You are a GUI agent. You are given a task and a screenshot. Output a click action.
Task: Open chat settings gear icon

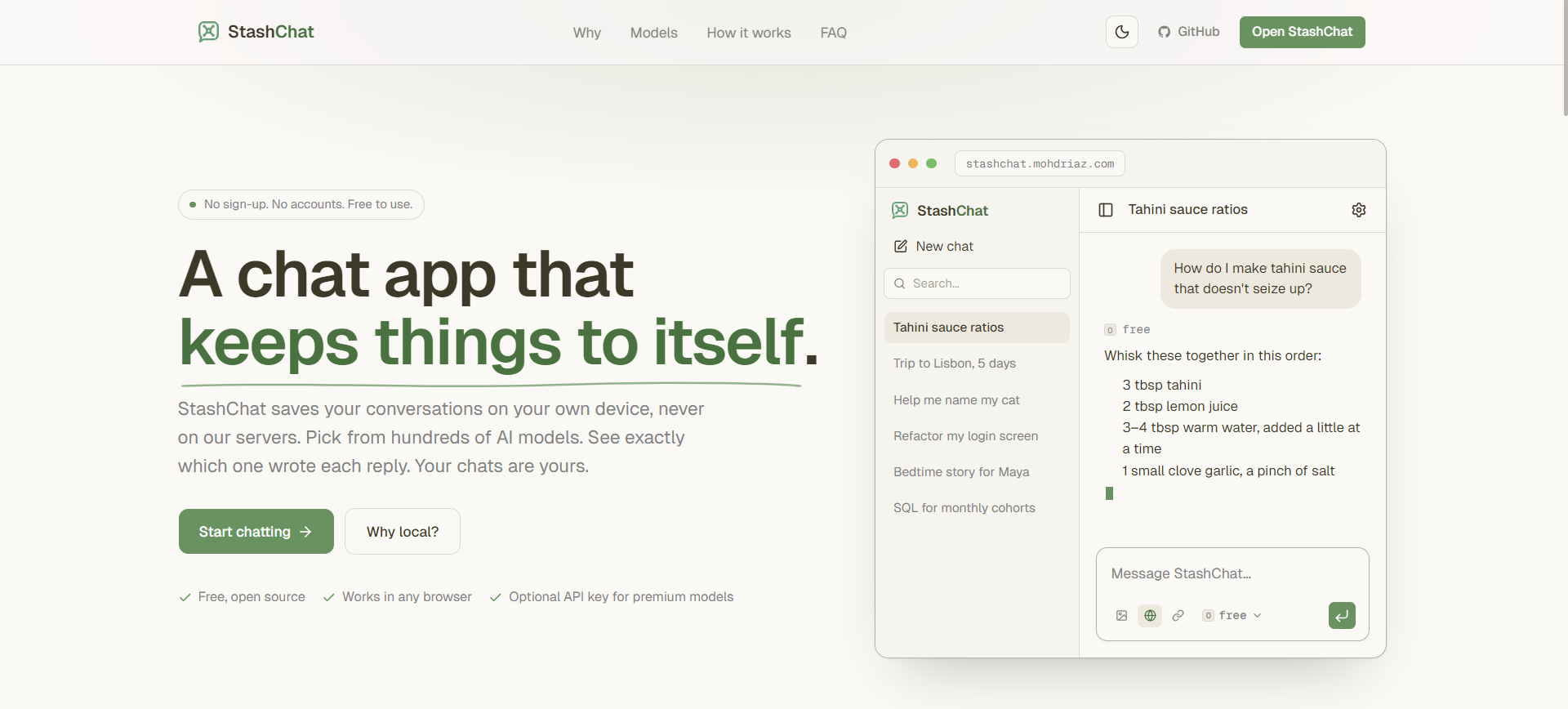[x=1359, y=210]
